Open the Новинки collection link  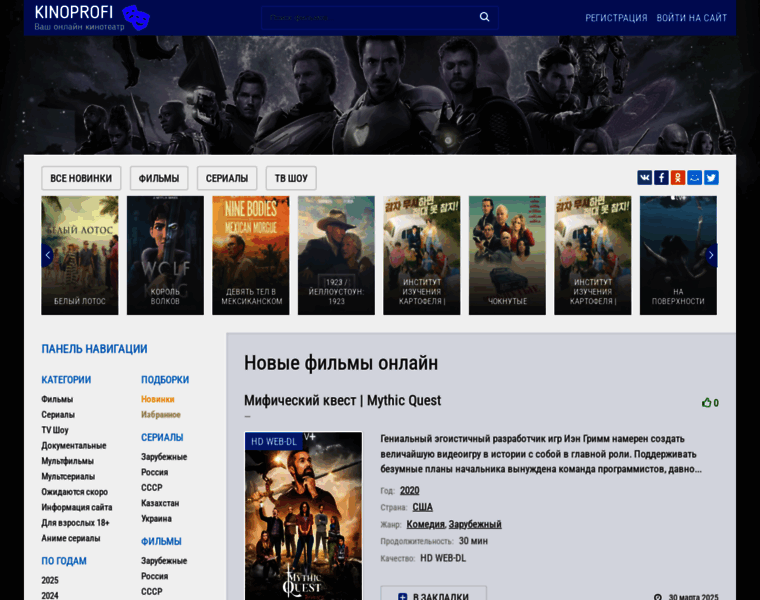158,399
